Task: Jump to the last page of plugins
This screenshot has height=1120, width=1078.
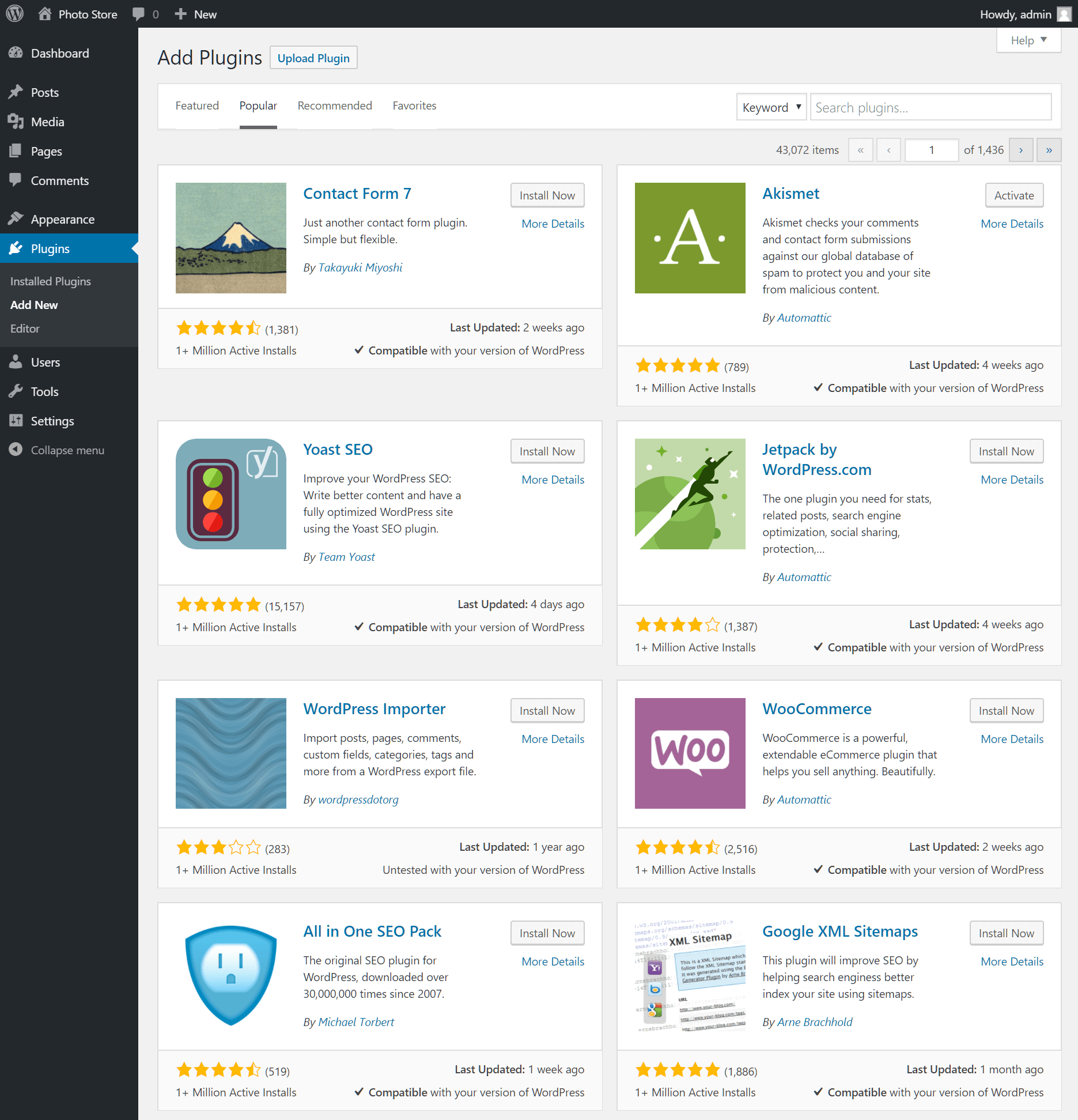Action: click(x=1049, y=150)
